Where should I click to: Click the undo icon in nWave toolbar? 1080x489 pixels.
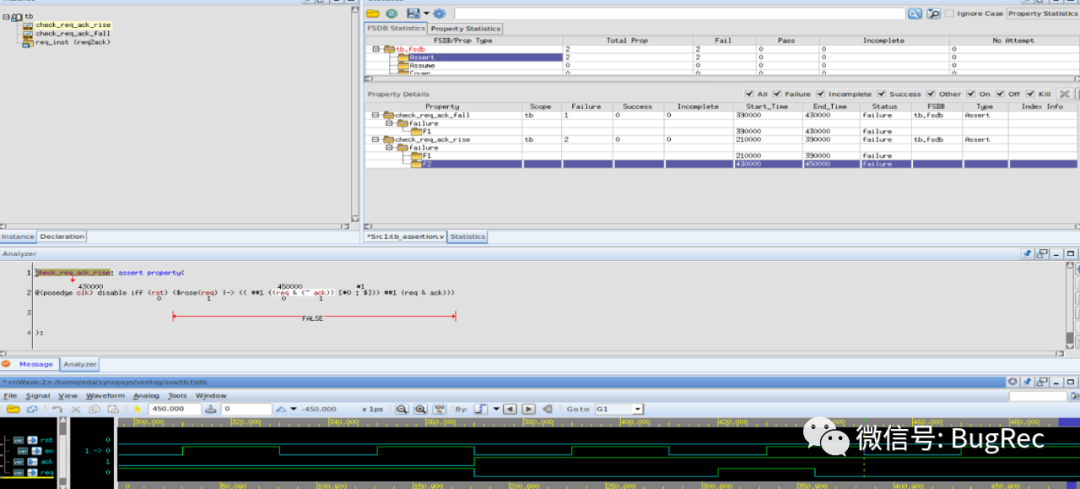(x=58, y=409)
